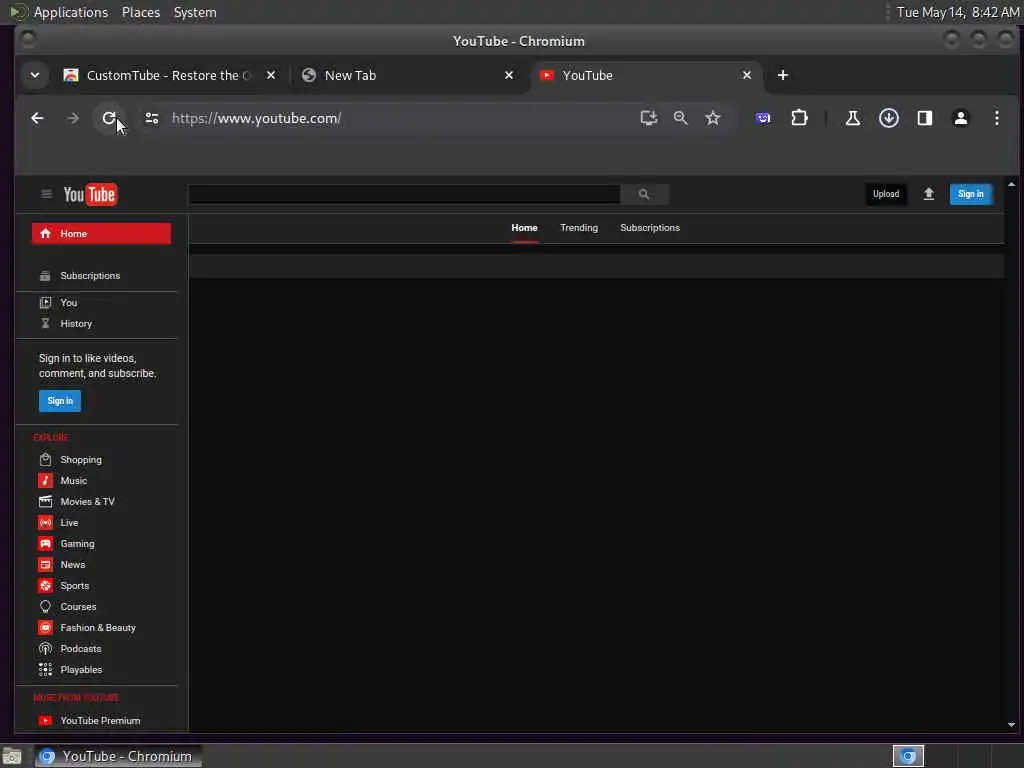This screenshot has height=768, width=1024.
Task: Open the Trending tab on YouTube
Action: pos(579,228)
